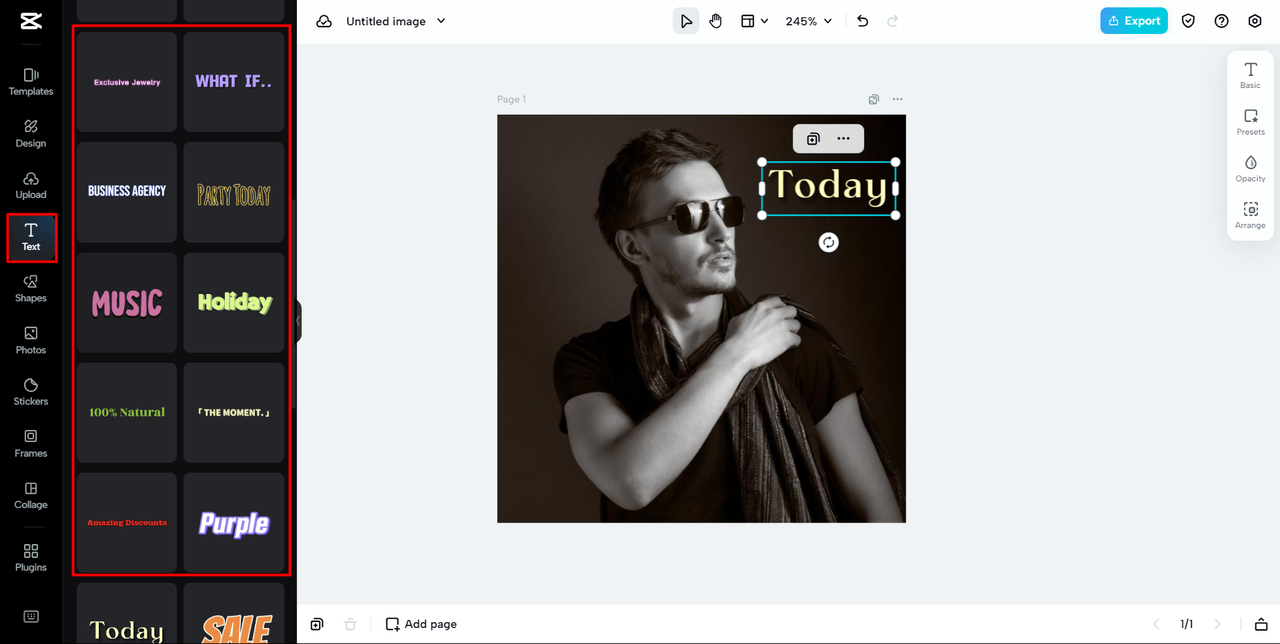Click the rotate handle below Today text
This screenshot has height=644, width=1280.
[x=828, y=242]
